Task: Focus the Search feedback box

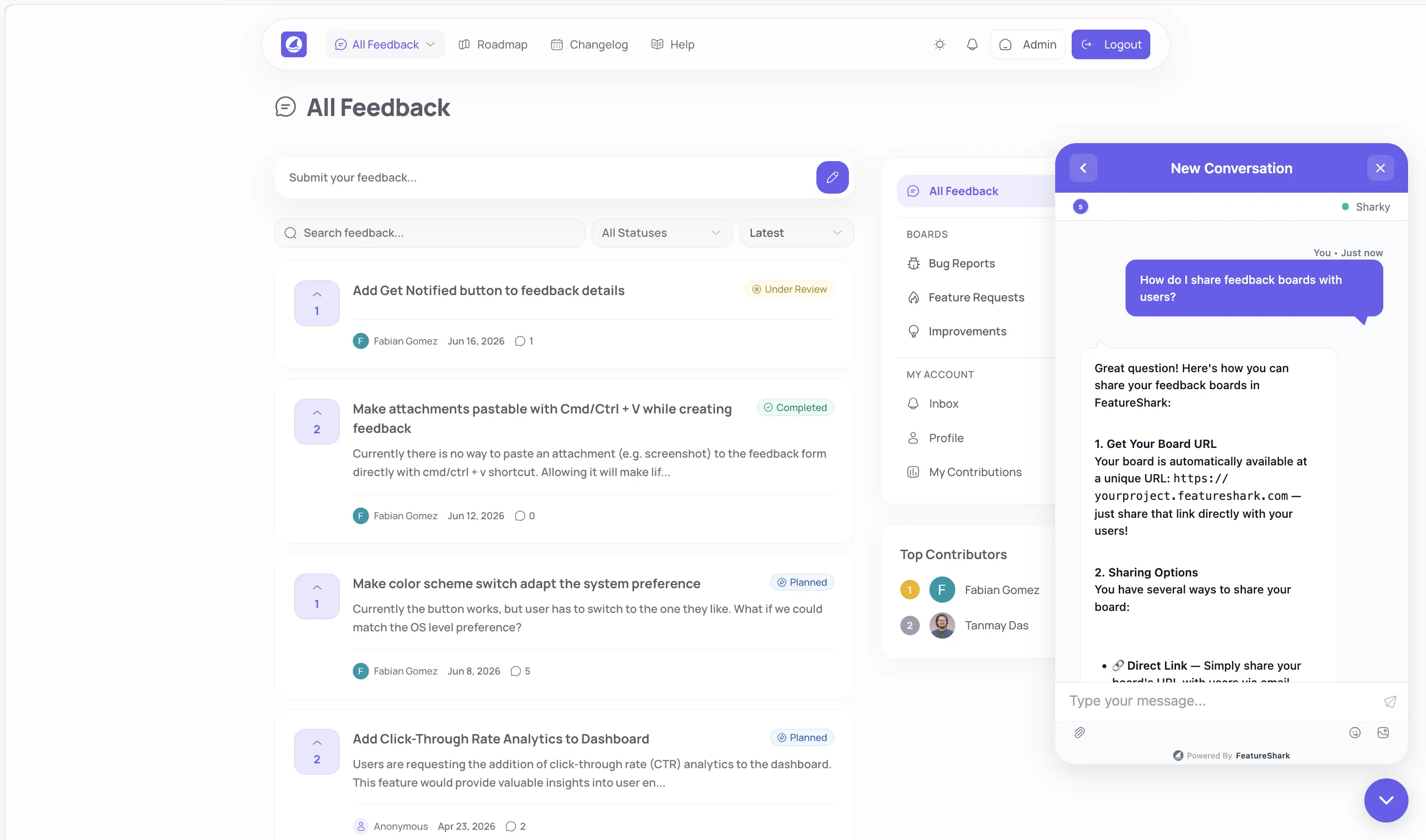Action: [430, 232]
